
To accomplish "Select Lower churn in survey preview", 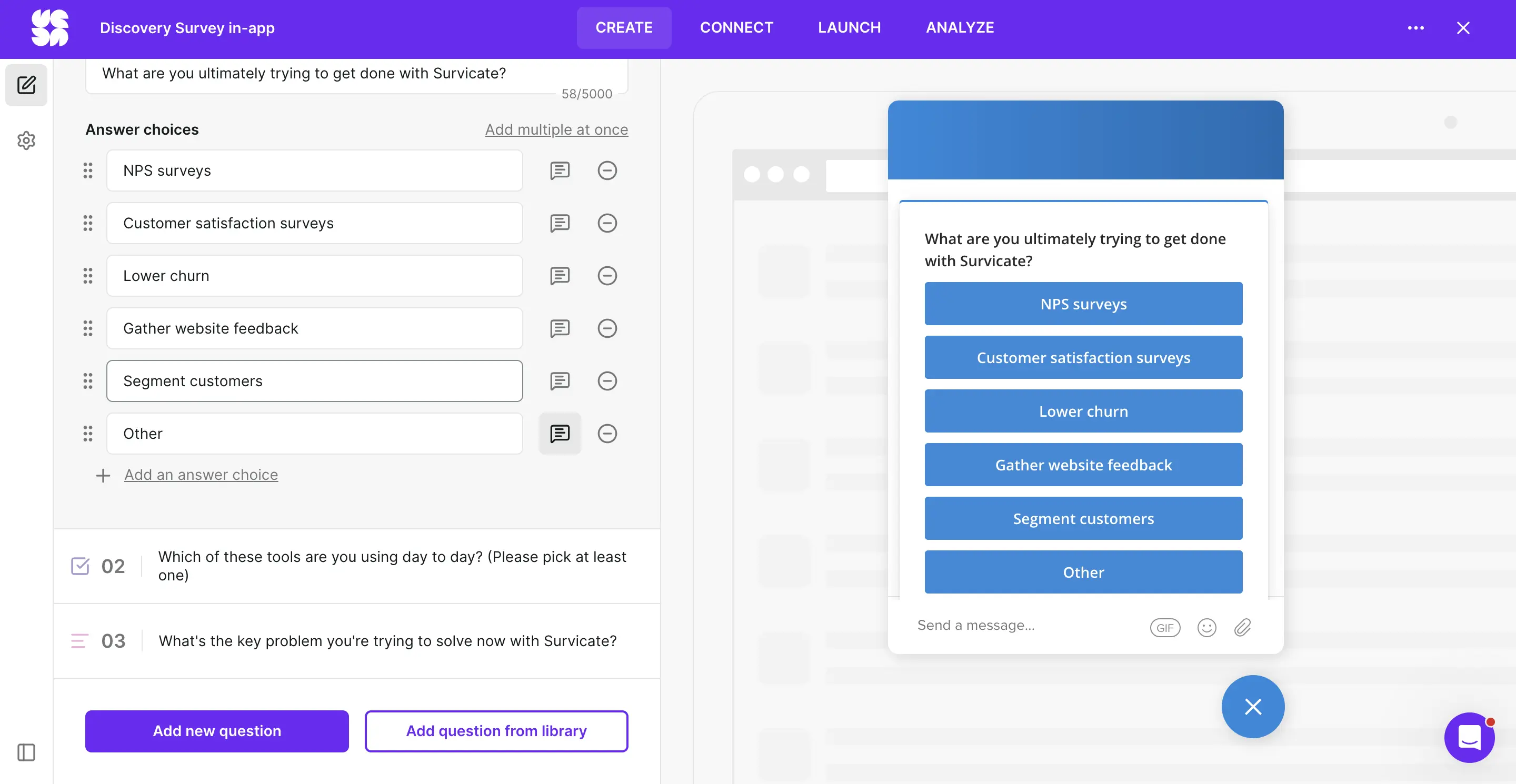I will 1083,411.
